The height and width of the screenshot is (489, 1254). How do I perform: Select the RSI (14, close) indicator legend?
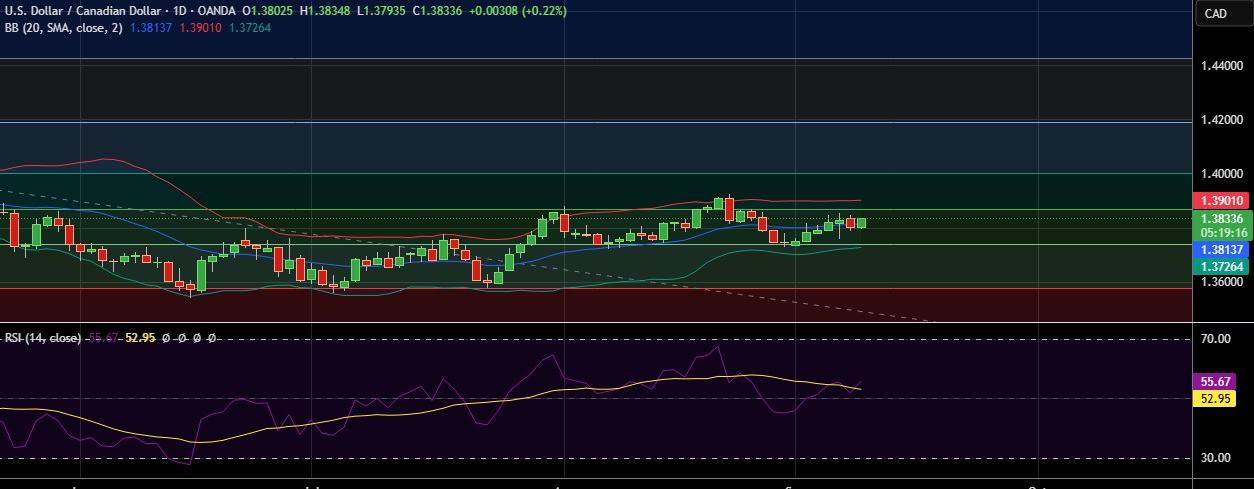(x=42, y=338)
